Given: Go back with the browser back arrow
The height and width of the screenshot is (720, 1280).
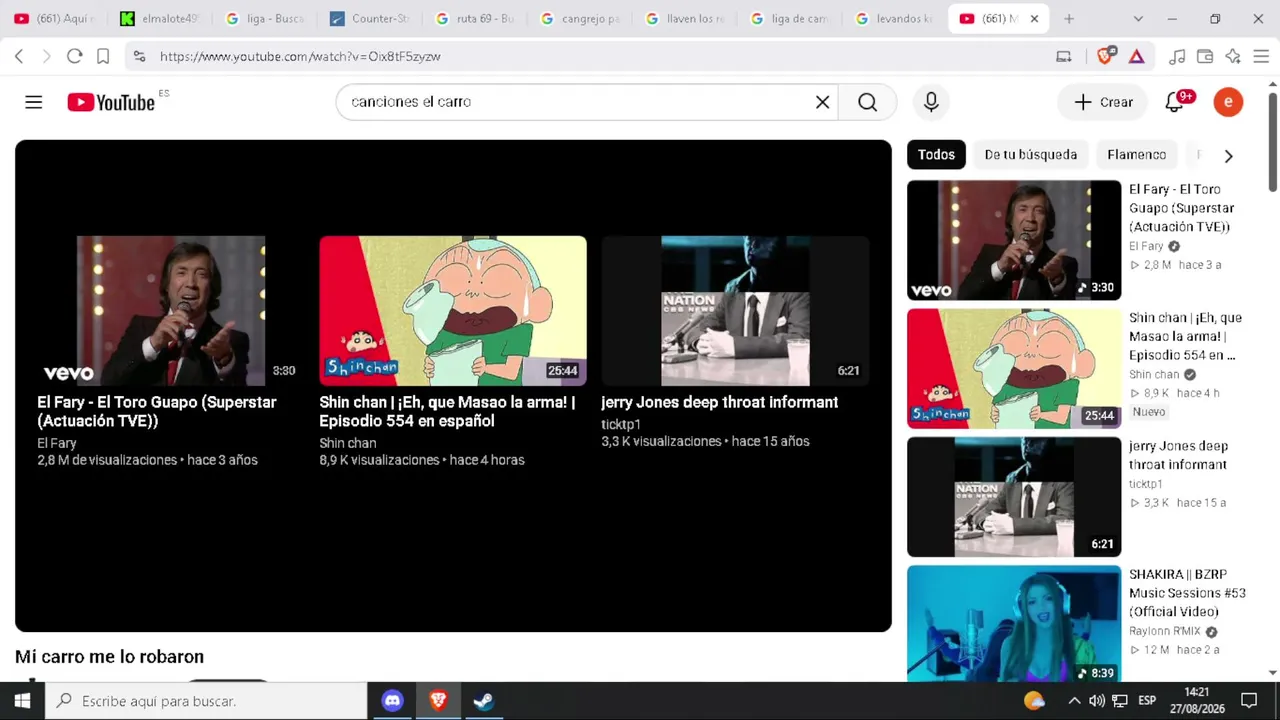Looking at the screenshot, I should click(19, 56).
